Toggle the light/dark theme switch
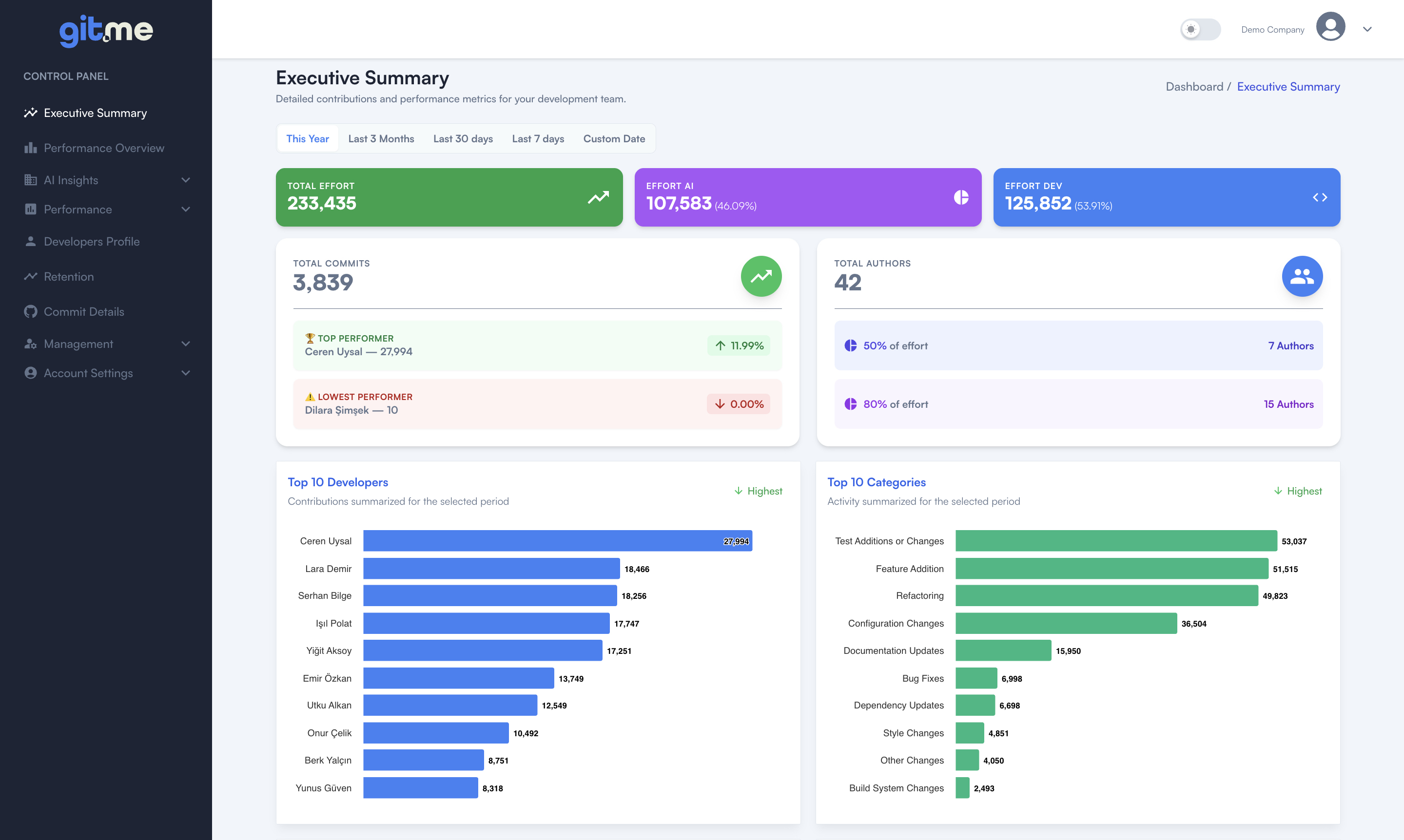This screenshot has height=840, width=1404. (1200, 29)
